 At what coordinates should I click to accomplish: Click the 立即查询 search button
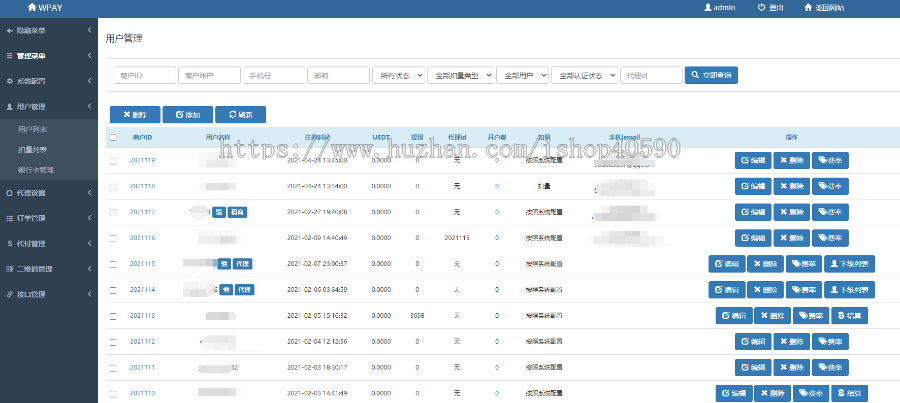point(711,75)
